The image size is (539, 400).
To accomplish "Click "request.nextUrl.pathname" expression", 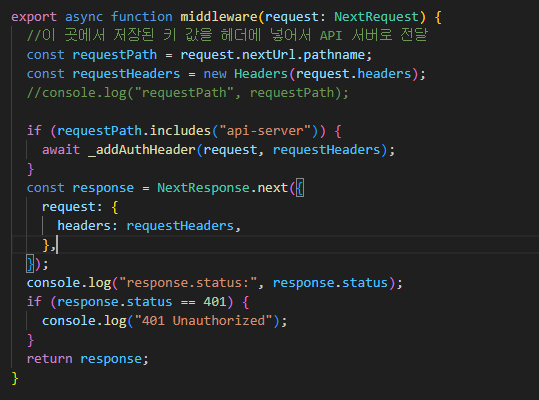I will pyautogui.click(x=273, y=55).
